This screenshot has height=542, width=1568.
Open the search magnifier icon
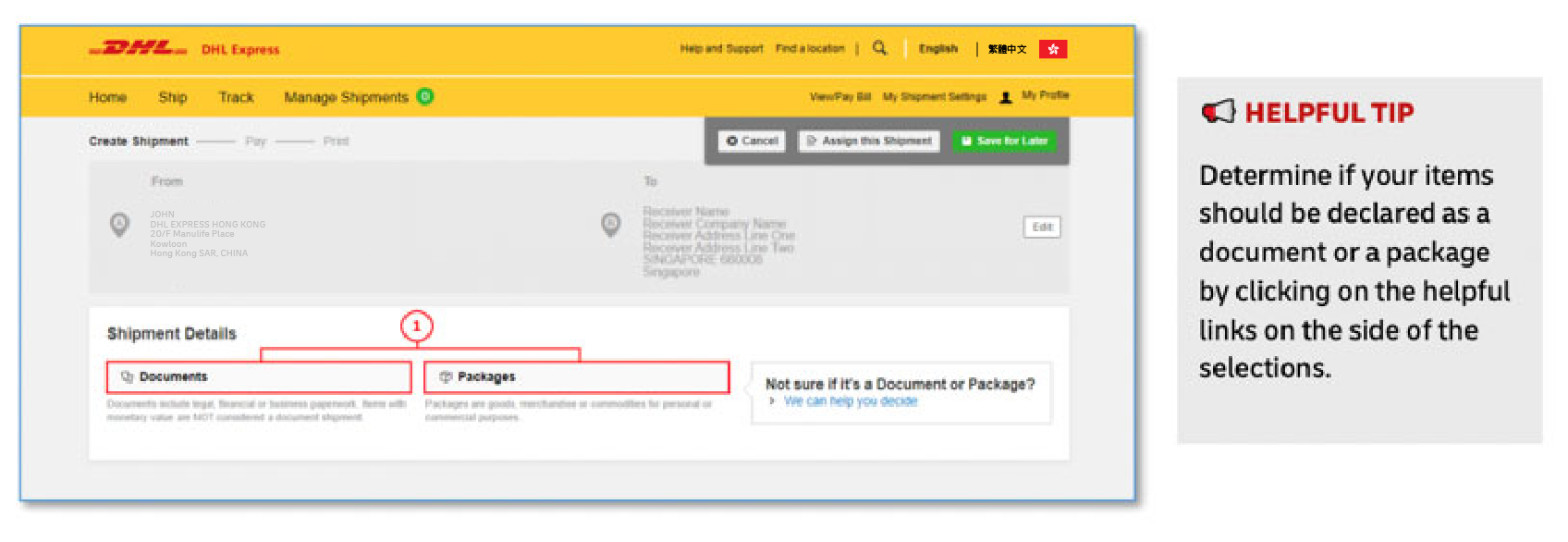point(879,47)
